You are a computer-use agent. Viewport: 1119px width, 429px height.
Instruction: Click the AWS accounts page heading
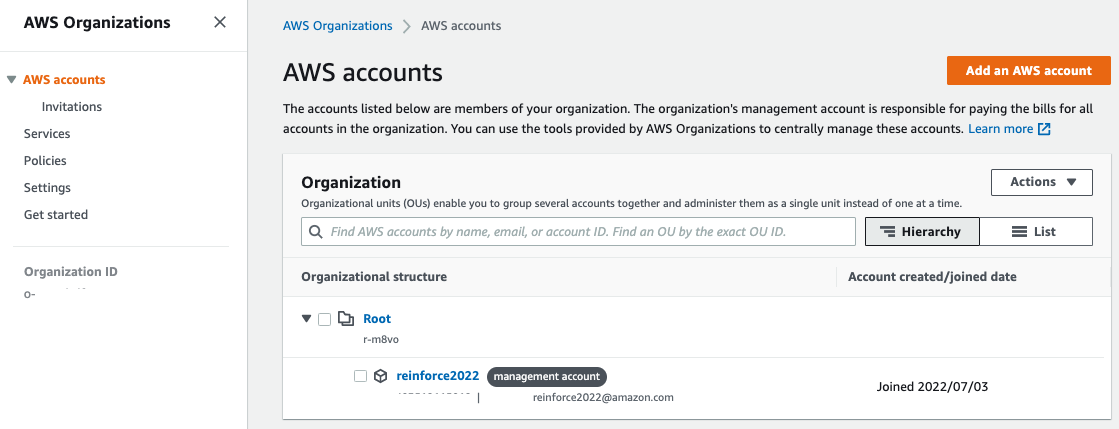point(363,73)
